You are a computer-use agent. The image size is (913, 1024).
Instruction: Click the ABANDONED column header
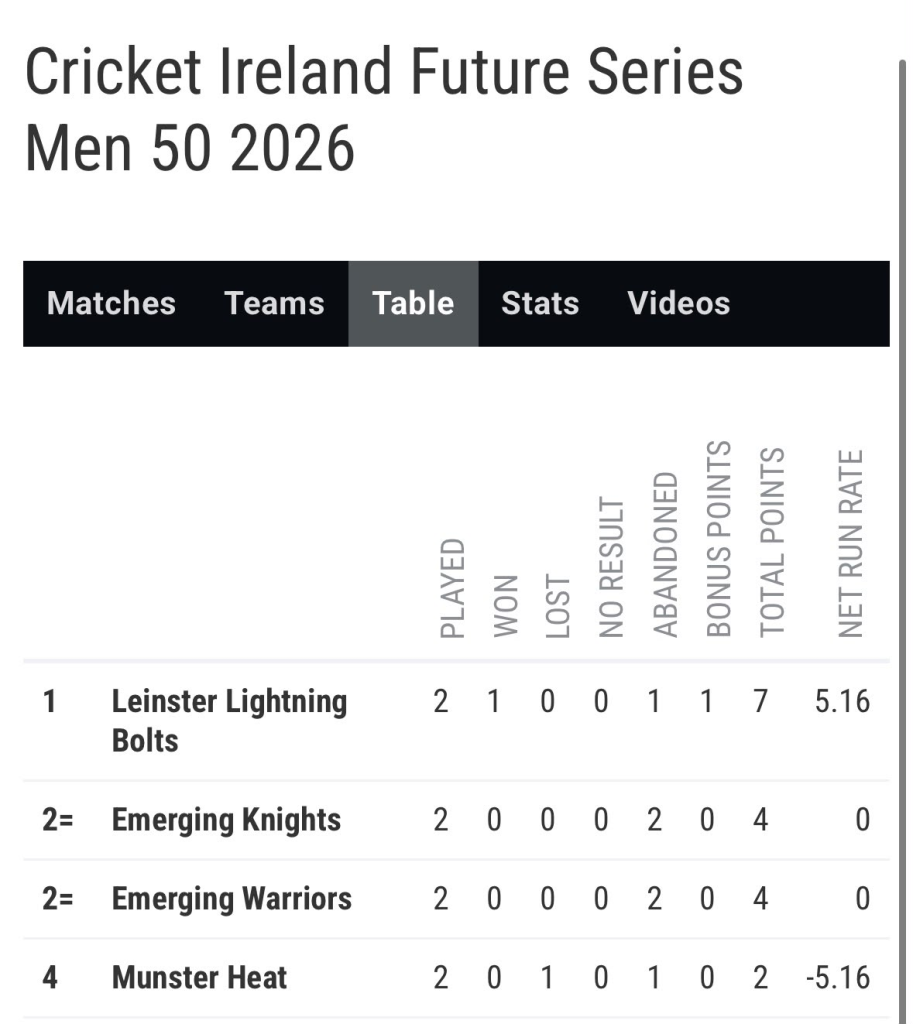tap(665, 554)
